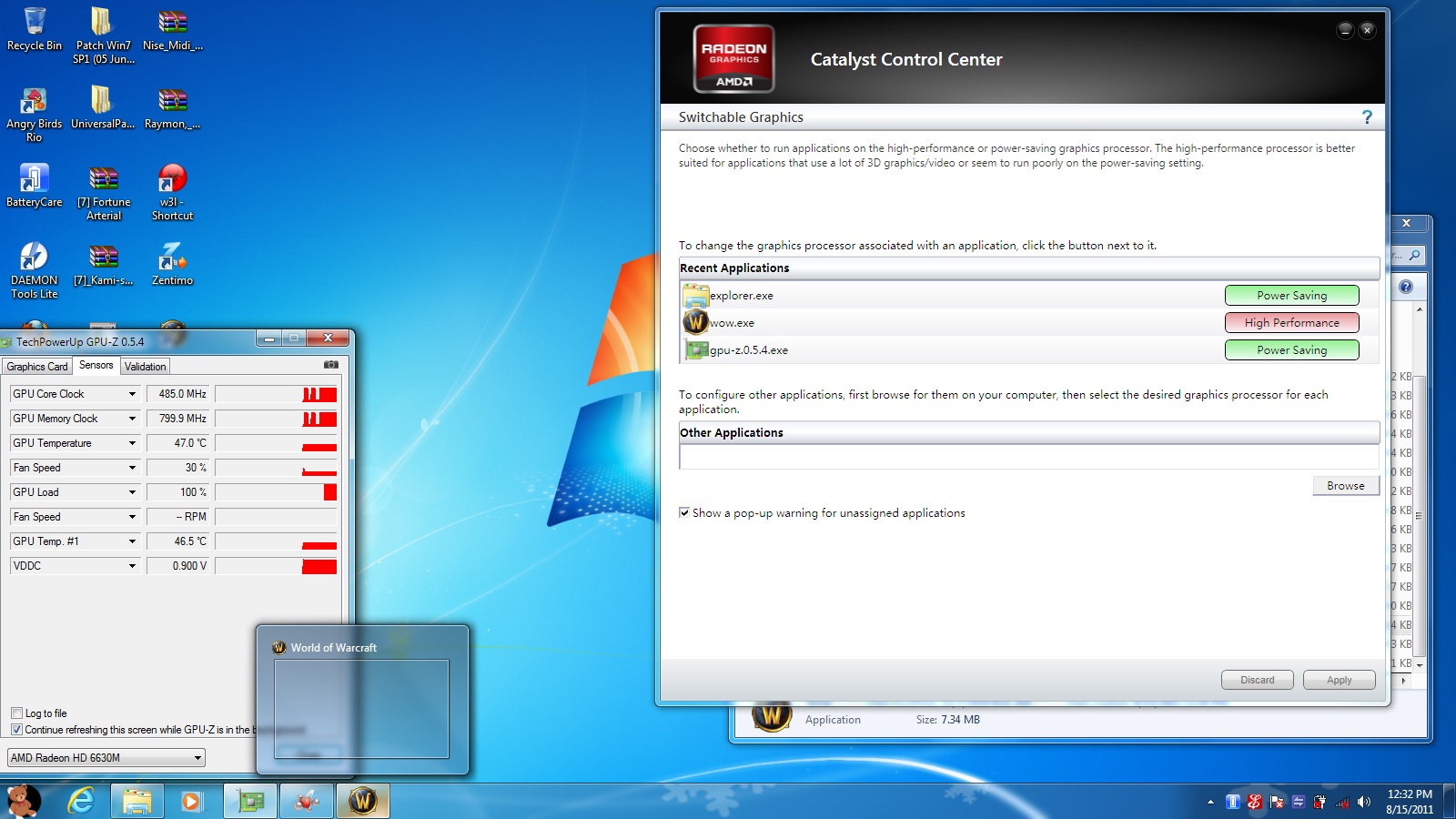Launch the BatteryCare desktop shortcut
Screen dimensions: 1456x819
click(x=35, y=186)
